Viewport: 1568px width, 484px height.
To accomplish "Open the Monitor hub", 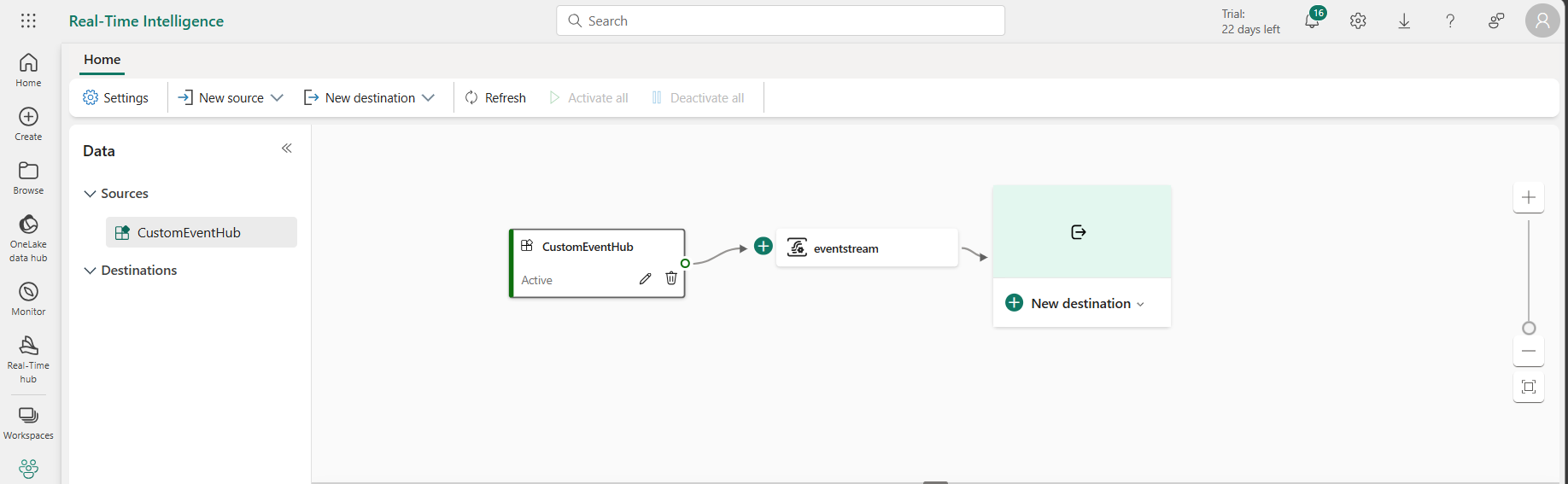I will click(x=28, y=299).
